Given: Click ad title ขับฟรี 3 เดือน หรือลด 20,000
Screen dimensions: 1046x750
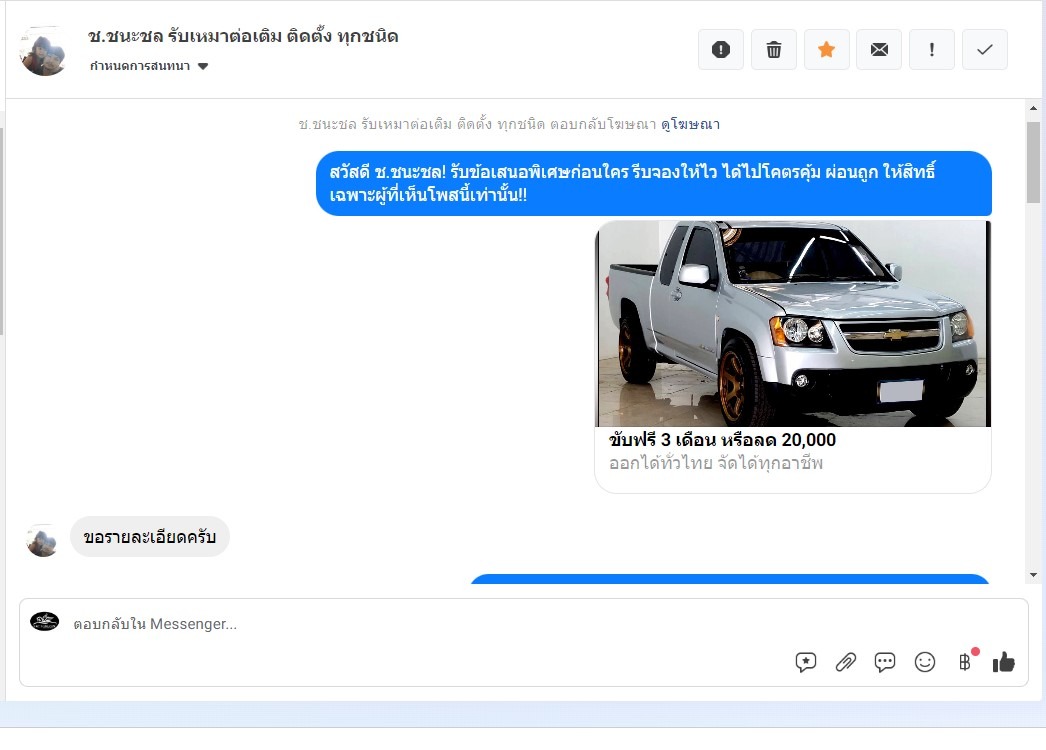Looking at the screenshot, I should tap(722, 440).
